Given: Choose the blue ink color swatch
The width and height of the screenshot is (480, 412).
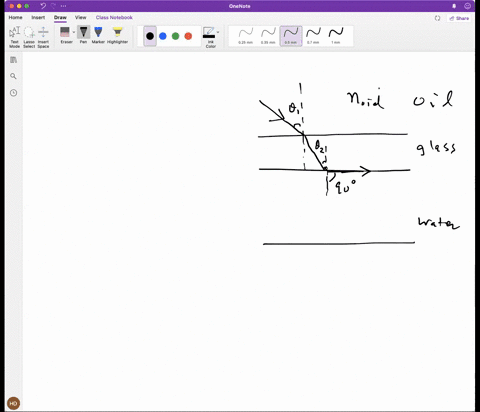Looking at the screenshot, I should coord(163,36).
